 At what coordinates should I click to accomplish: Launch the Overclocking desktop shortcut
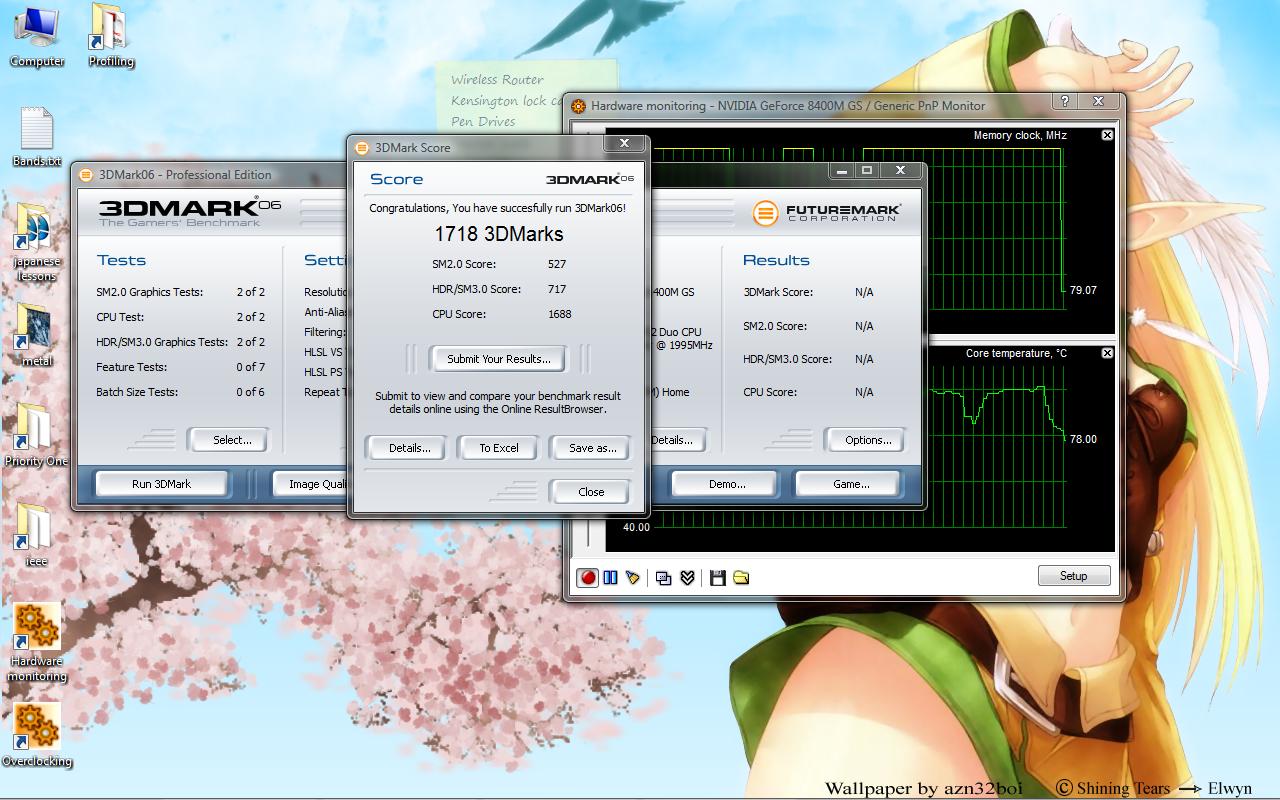(37, 735)
